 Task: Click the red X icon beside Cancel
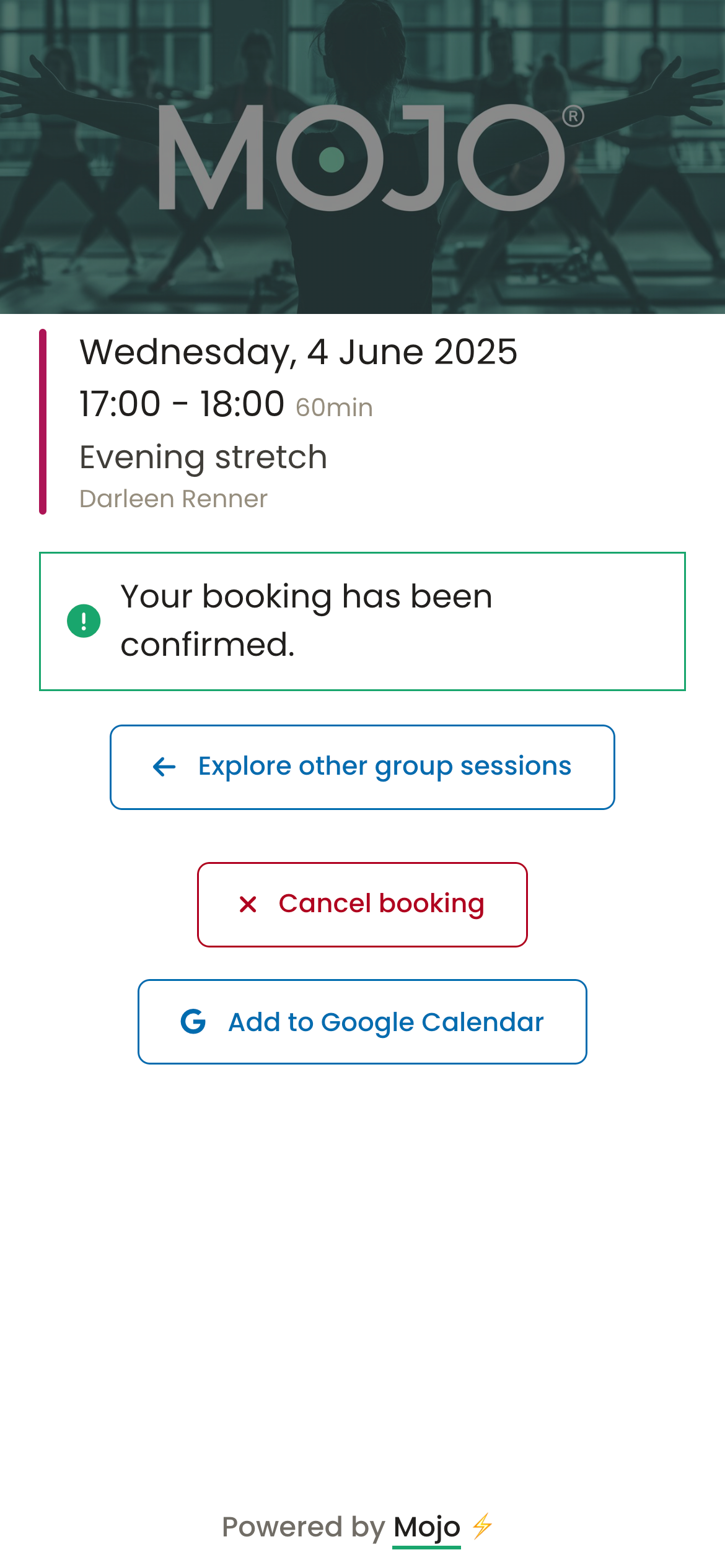pos(248,905)
